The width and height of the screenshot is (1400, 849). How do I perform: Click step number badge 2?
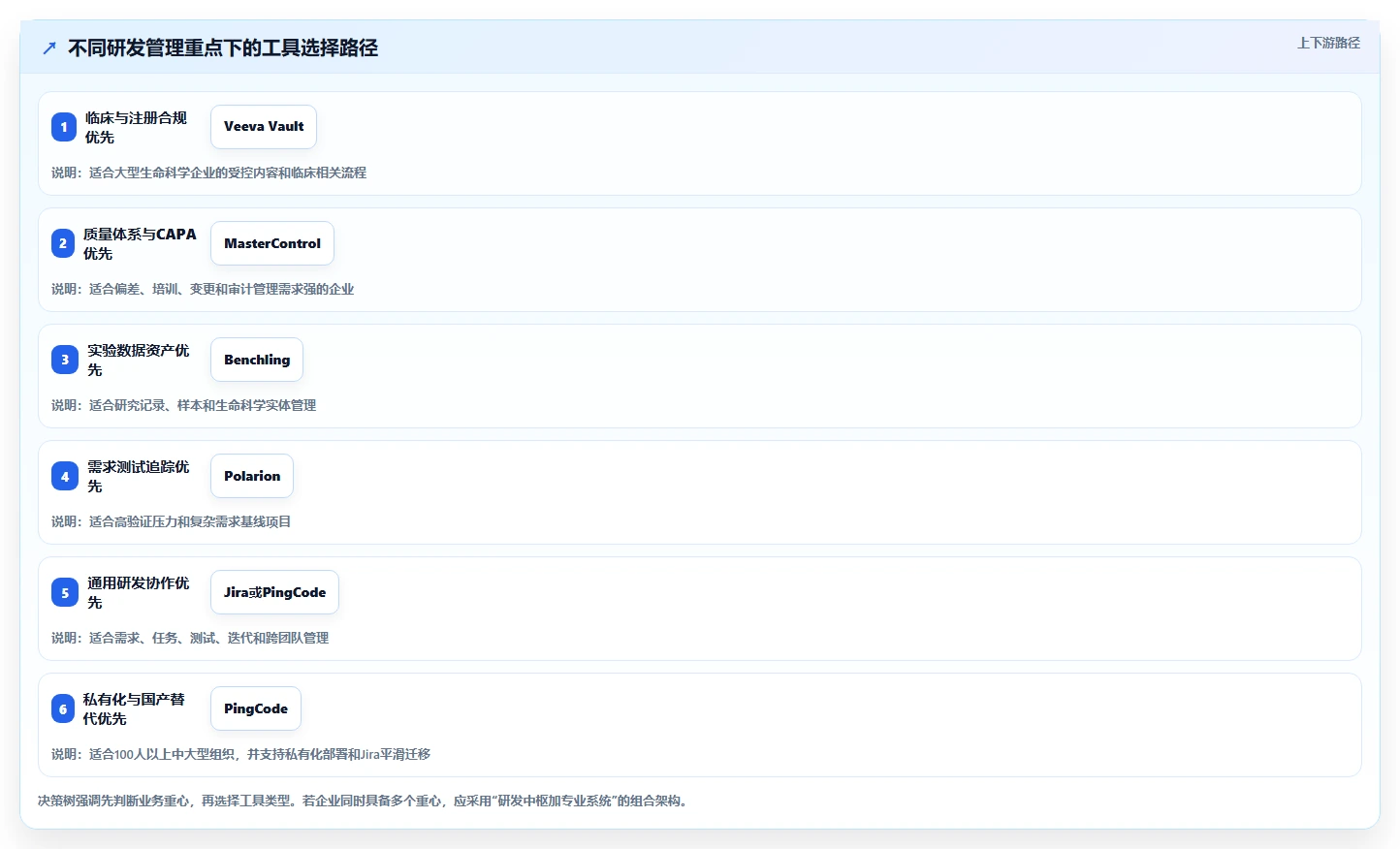click(x=63, y=243)
